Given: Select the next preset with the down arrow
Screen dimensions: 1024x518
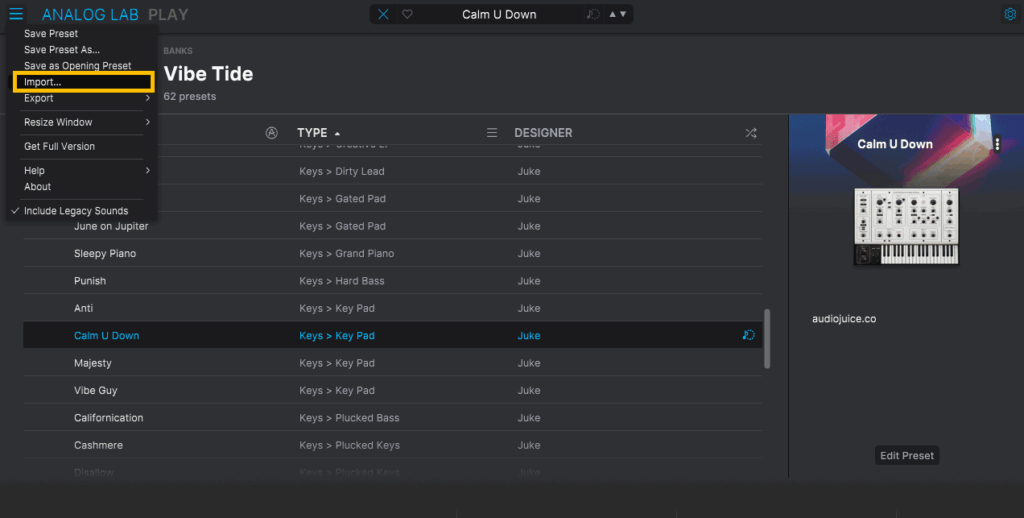Looking at the screenshot, I should [x=623, y=14].
